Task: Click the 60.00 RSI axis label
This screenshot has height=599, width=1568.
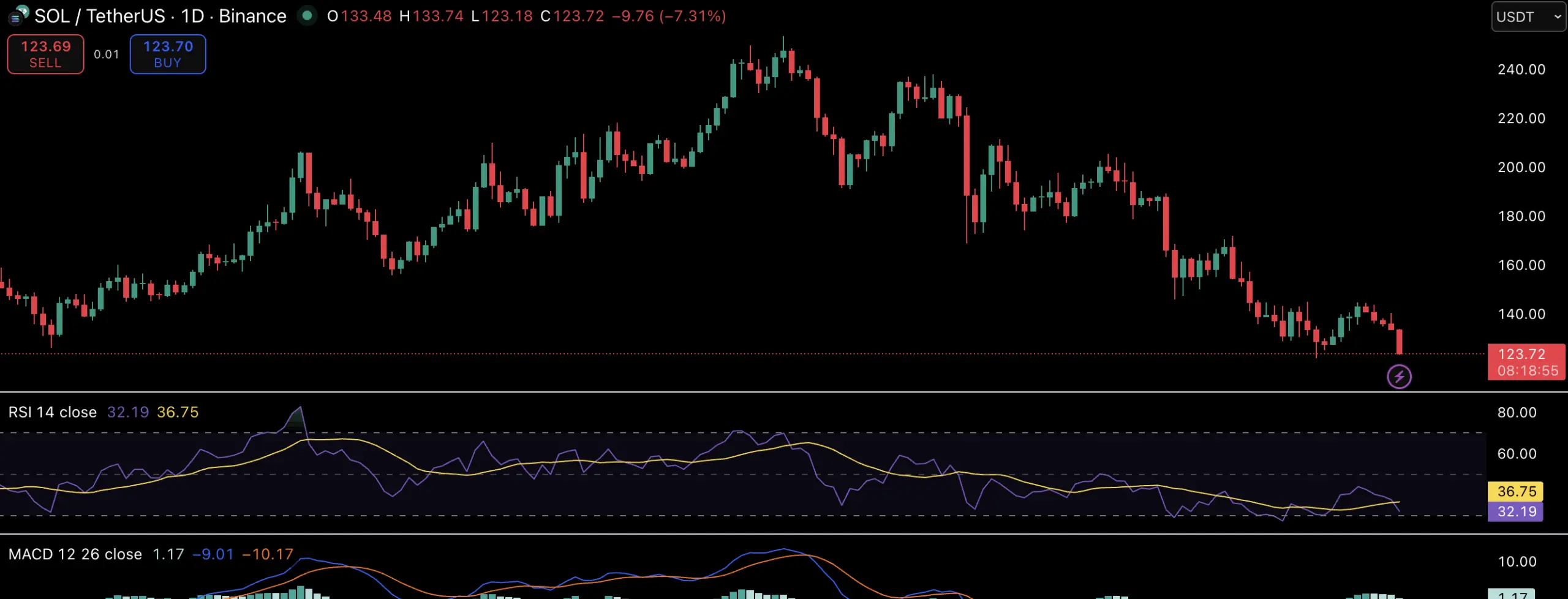Action: pyautogui.click(x=1517, y=454)
